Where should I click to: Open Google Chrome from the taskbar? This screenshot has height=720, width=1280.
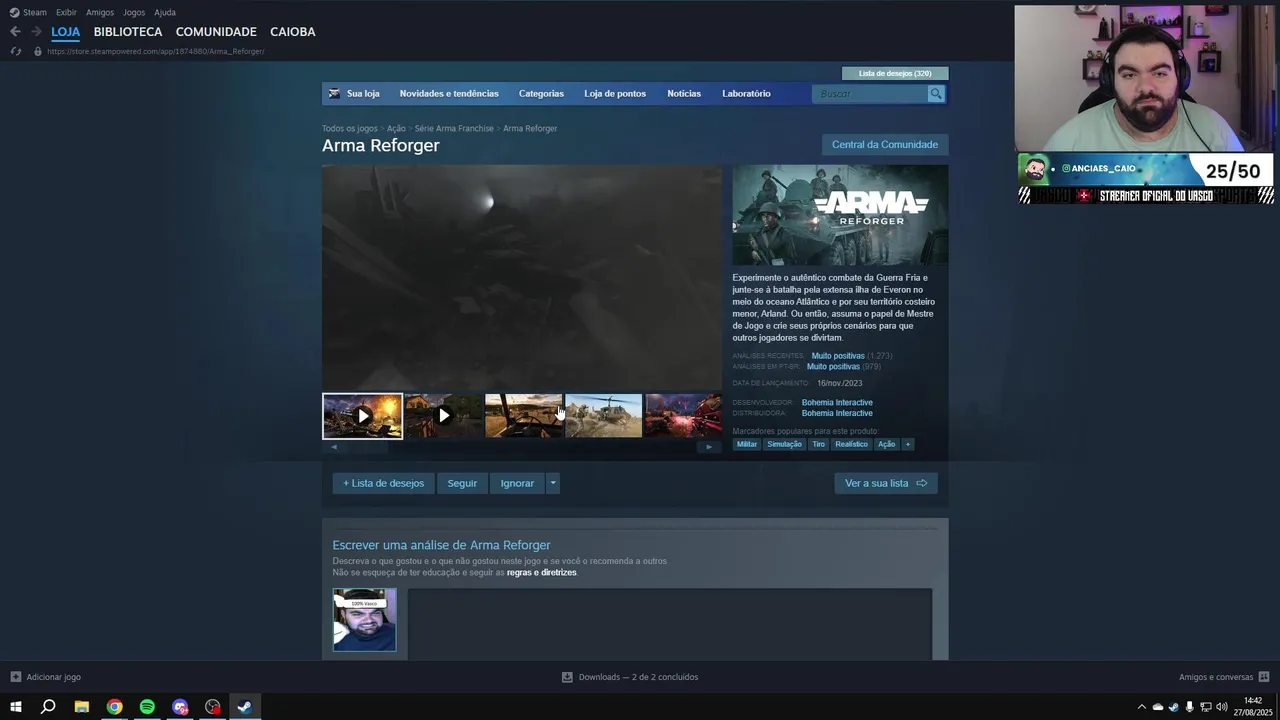click(x=114, y=707)
